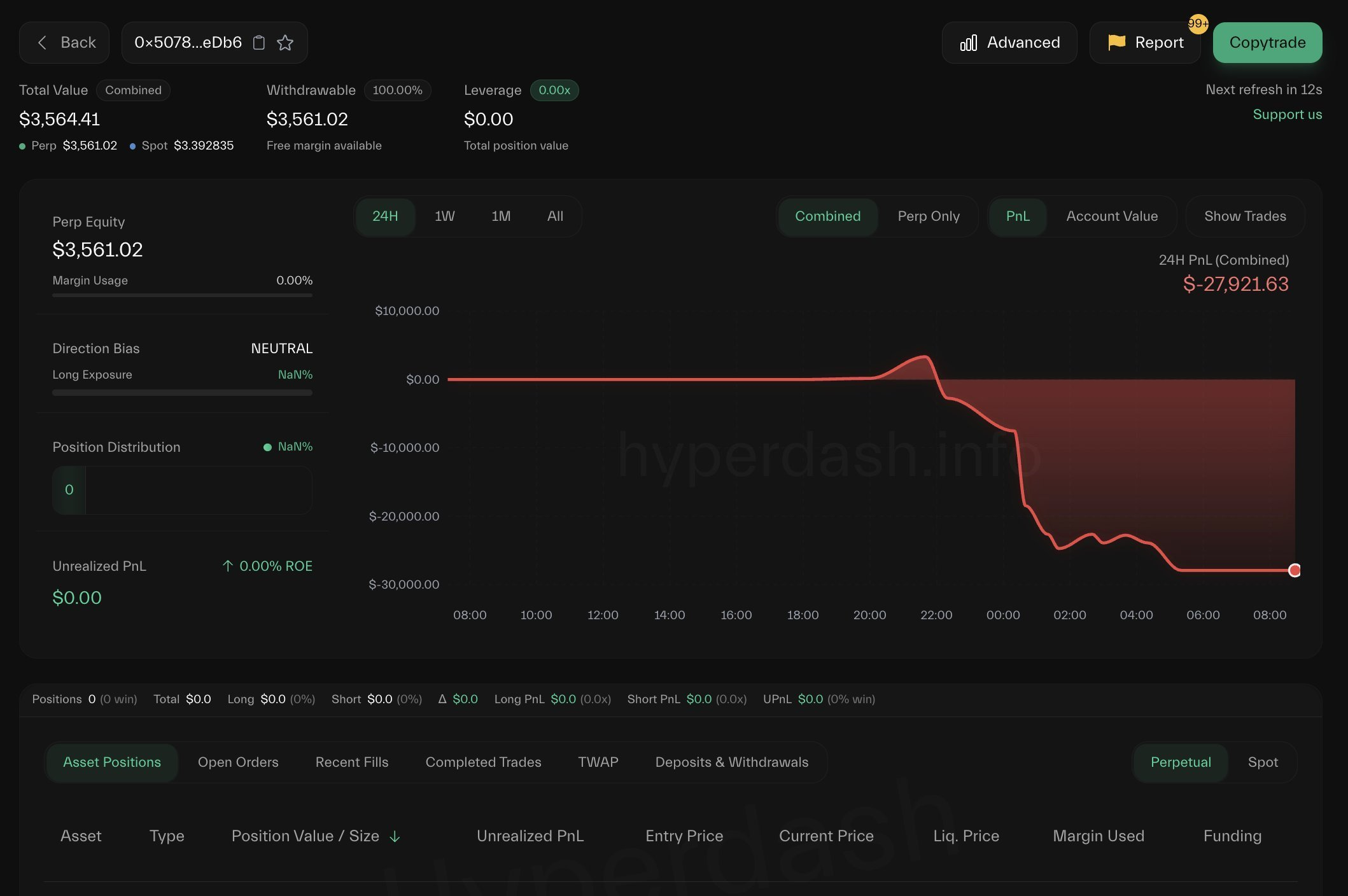Screen dimensions: 1348x896
Task: Click the NEUTRAL direction bias label
Action: [x=281, y=349]
